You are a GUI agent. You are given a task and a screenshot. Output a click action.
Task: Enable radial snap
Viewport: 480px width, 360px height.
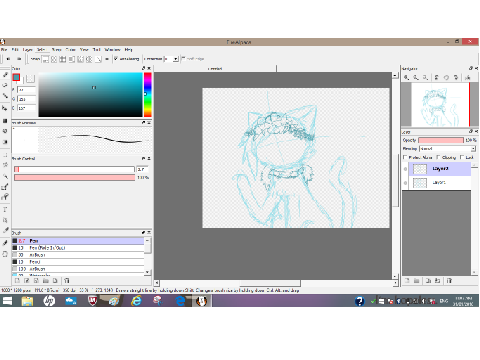[x=80, y=59]
